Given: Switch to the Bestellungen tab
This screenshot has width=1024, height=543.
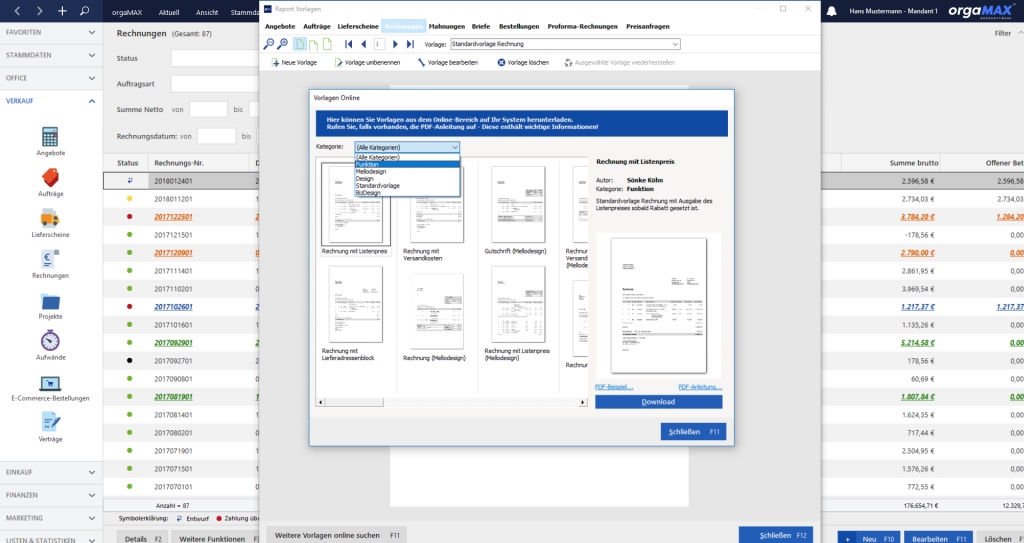Looking at the screenshot, I should 519,26.
